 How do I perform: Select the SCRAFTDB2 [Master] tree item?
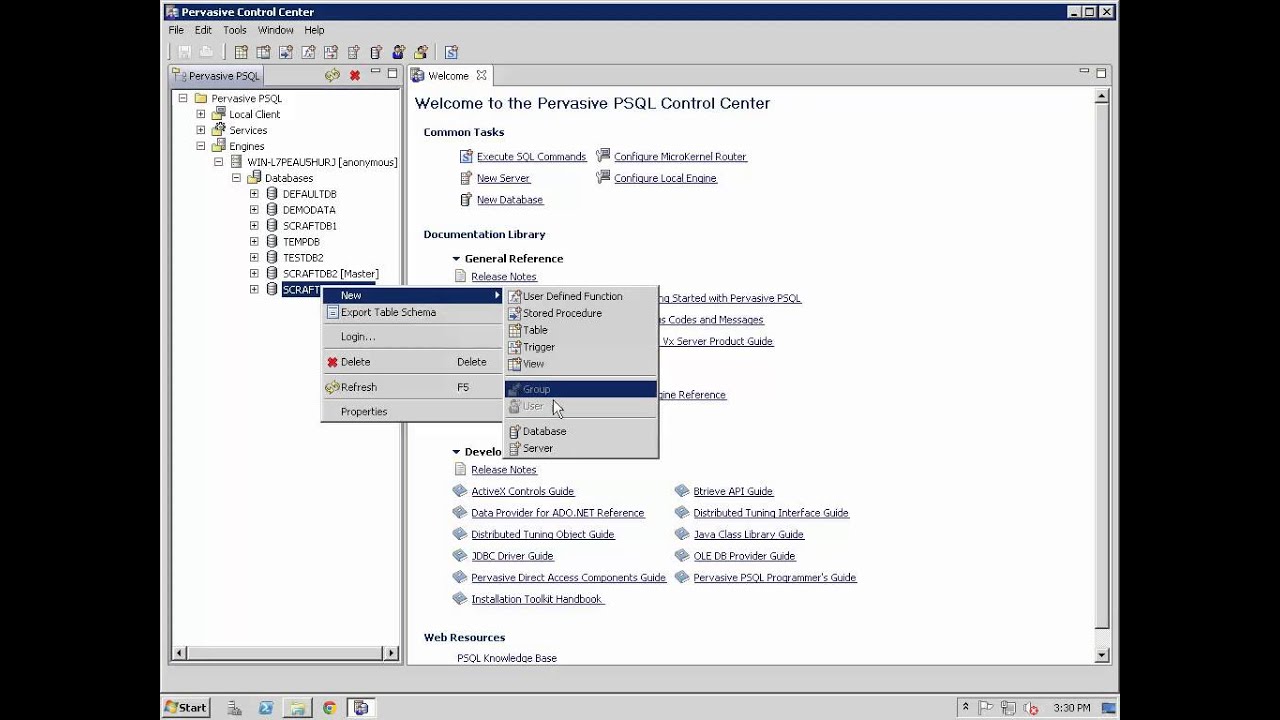pos(330,273)
